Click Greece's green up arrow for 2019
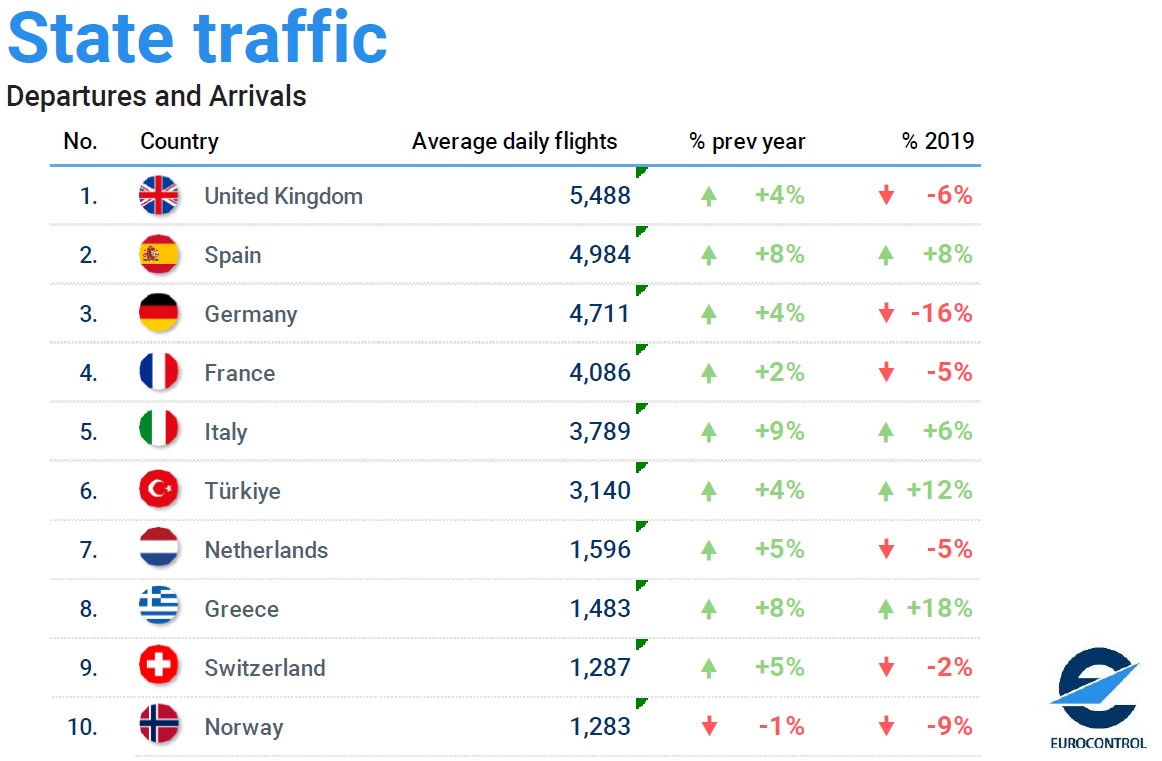1162x761 pixels. 886,609
